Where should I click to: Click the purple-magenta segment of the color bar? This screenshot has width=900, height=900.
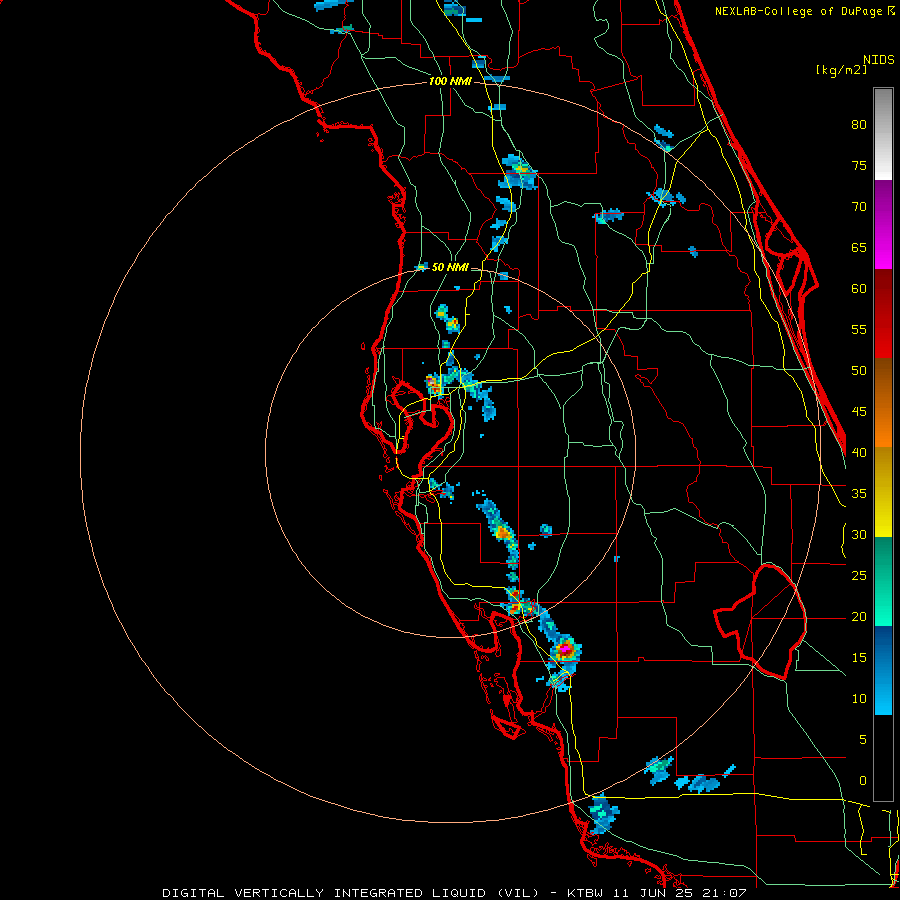coord(883,224)
